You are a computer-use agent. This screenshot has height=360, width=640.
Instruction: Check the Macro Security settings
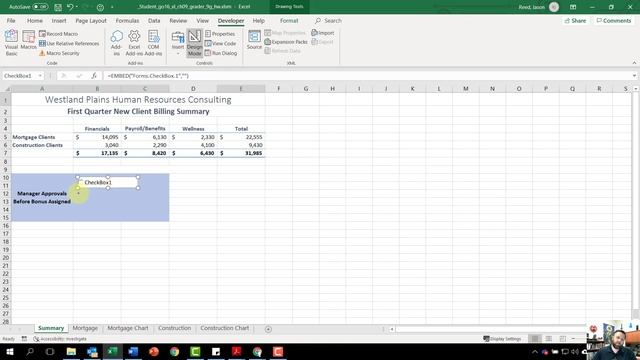click(60, 53)
